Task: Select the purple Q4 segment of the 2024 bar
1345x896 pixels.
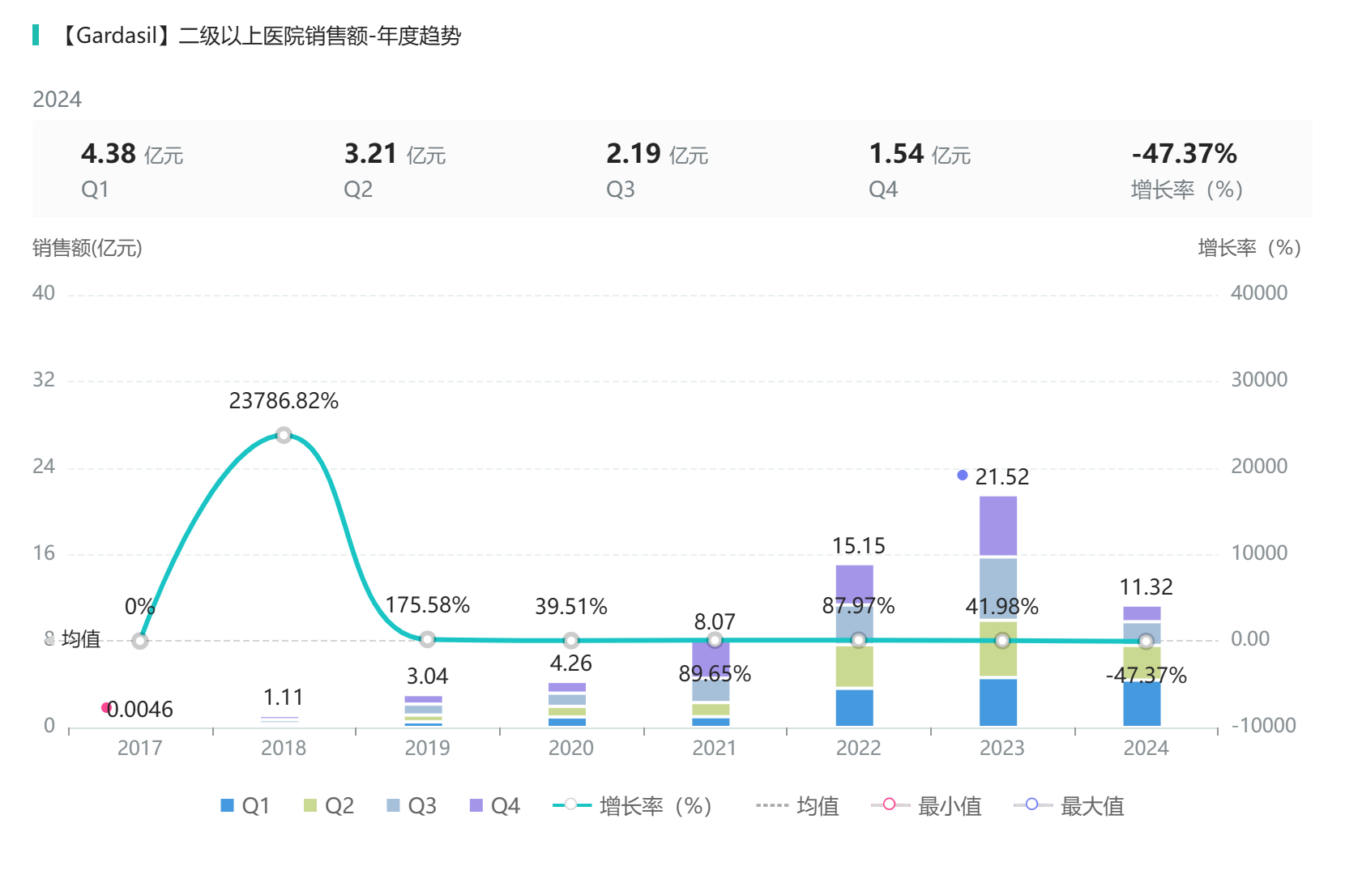Action: click(x=1142, y=613)
